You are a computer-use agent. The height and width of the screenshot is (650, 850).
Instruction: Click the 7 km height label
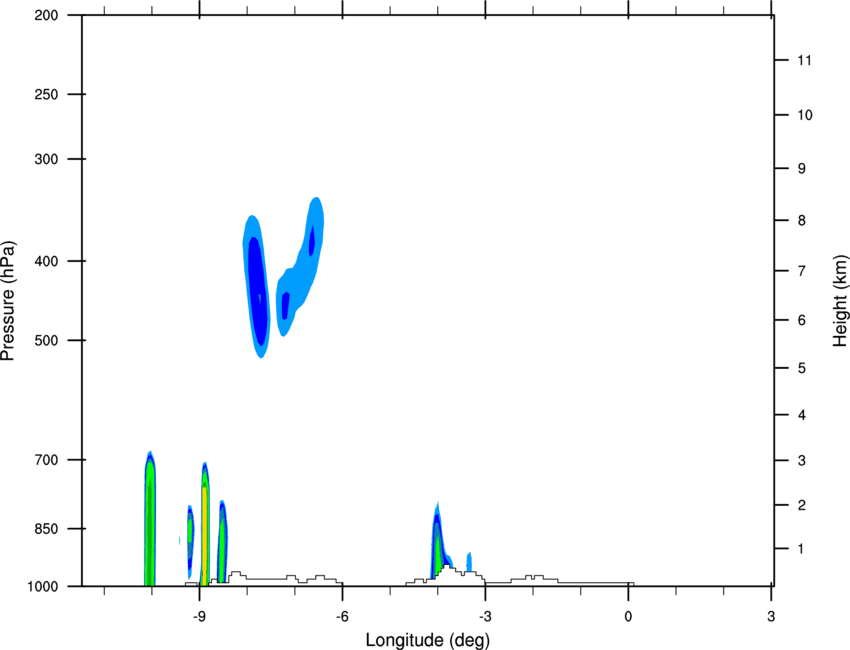(801, 271)
